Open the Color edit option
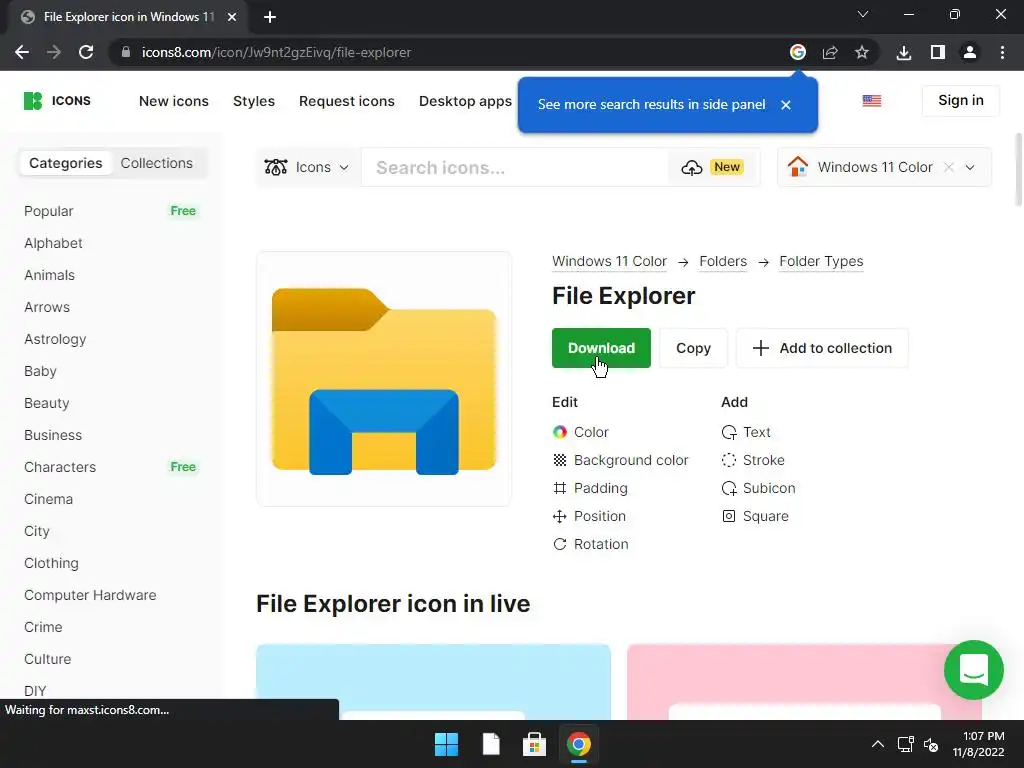 [x=581, y=432]
